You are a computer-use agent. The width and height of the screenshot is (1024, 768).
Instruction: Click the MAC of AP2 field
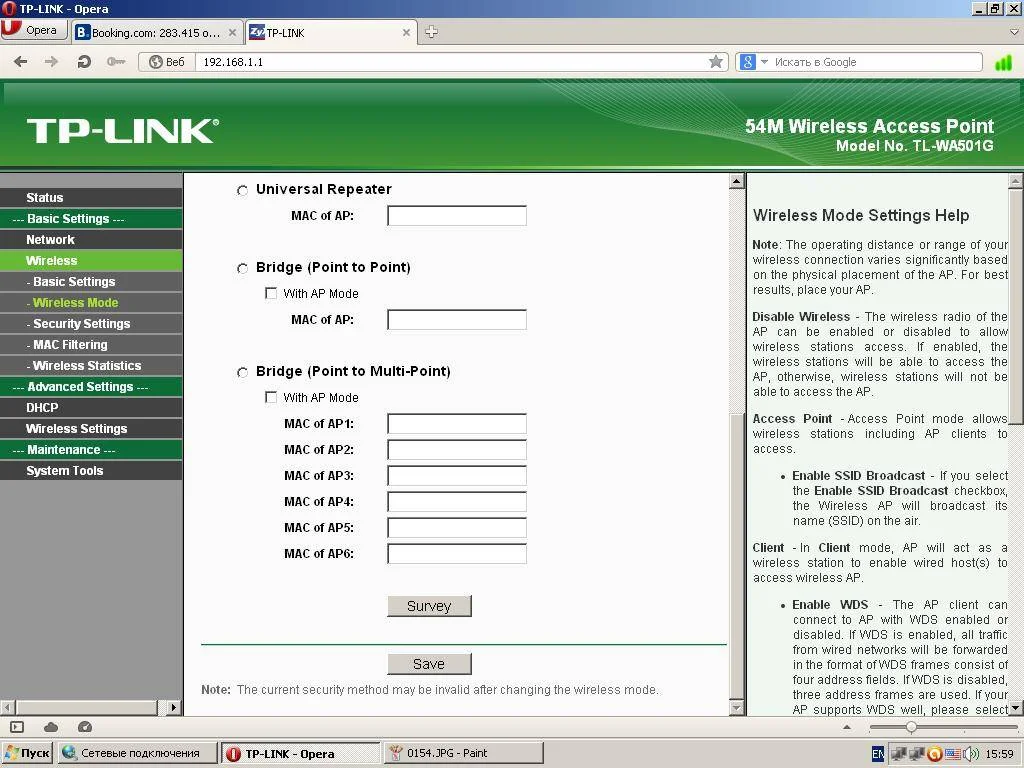tap(456, 449)
